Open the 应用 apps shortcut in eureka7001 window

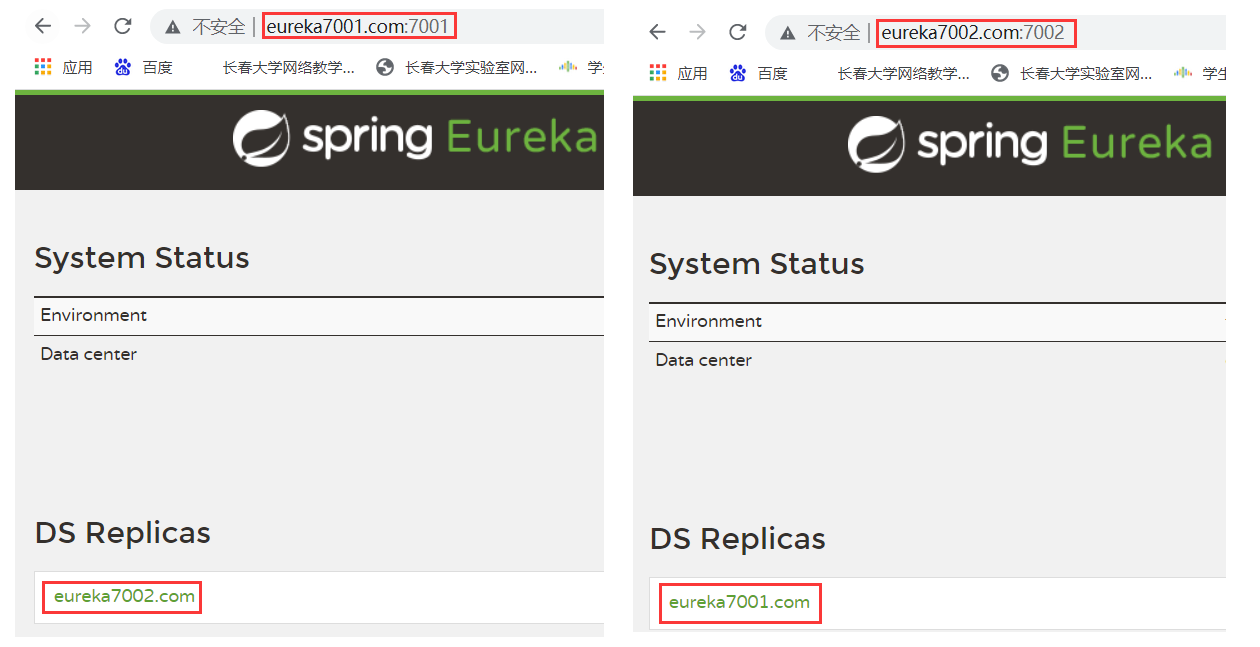[63, 67]
